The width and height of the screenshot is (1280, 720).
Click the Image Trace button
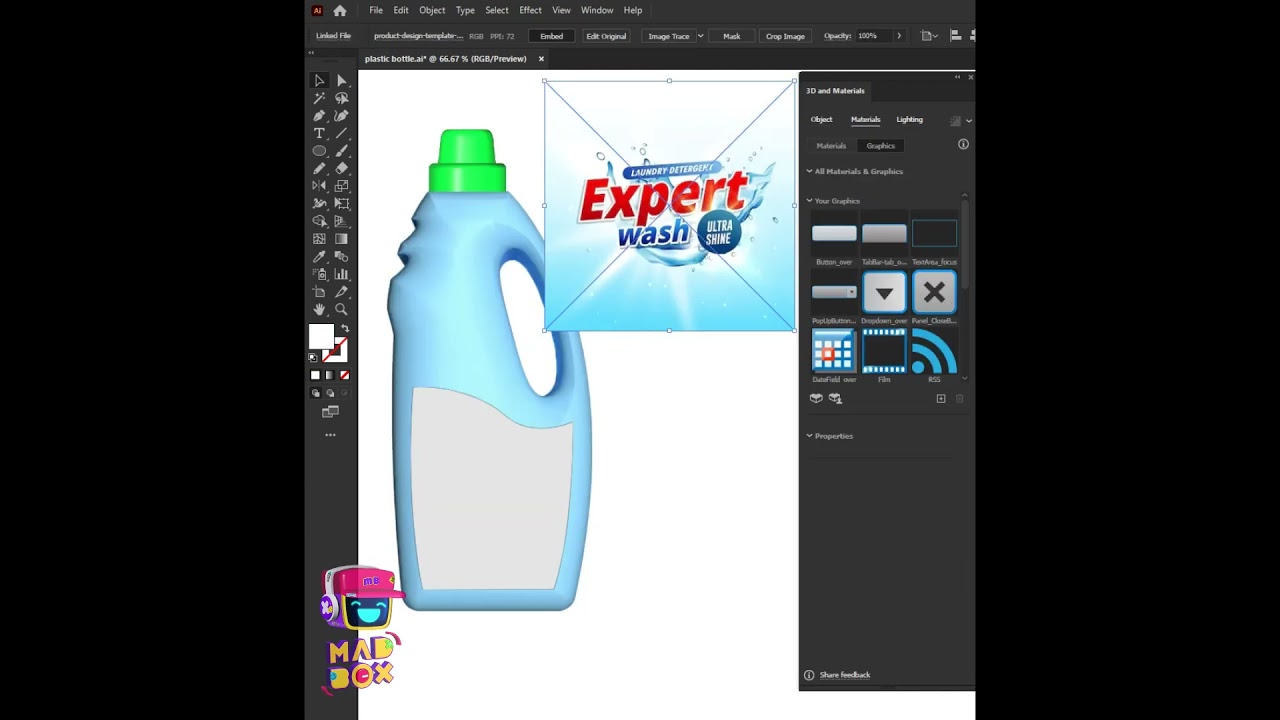pos(669,36)
